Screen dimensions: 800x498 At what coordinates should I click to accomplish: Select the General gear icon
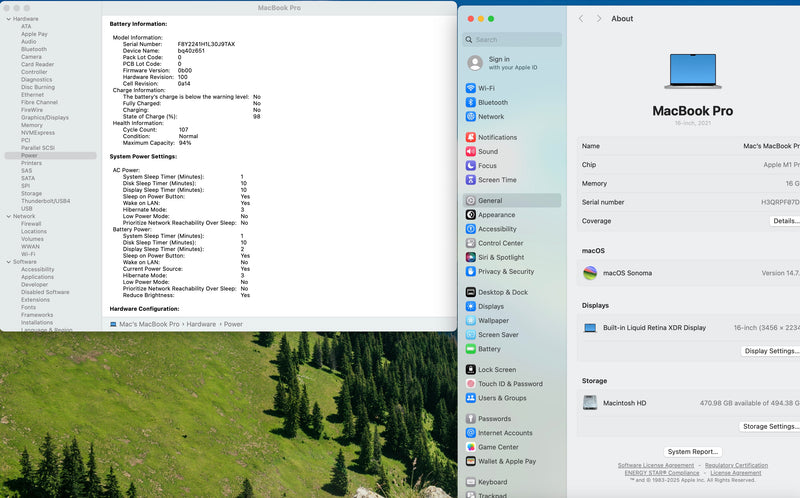(x=470, y=201)
